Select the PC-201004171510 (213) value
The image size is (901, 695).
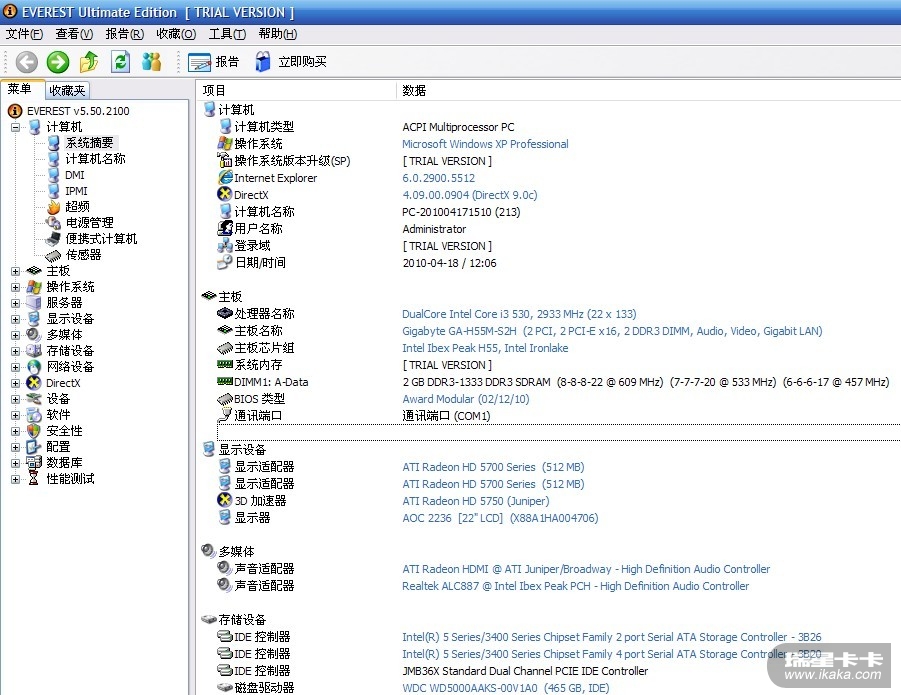click(x=461, y=212)
